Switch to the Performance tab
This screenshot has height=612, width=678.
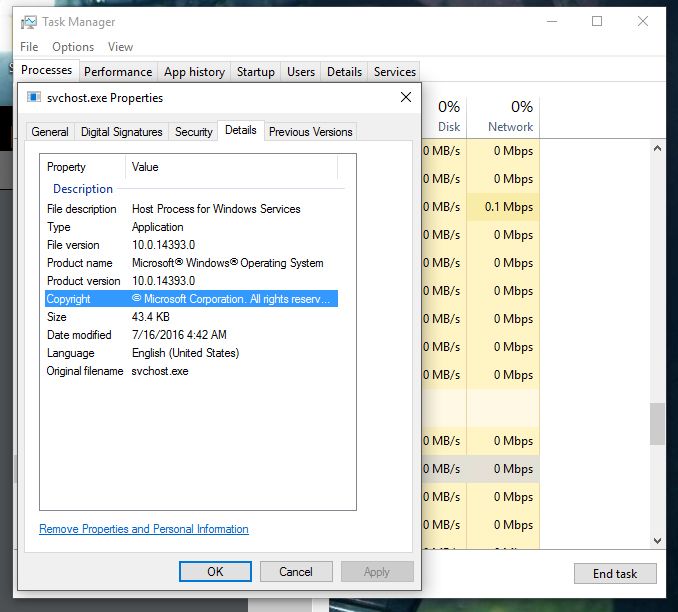[118, 72]
